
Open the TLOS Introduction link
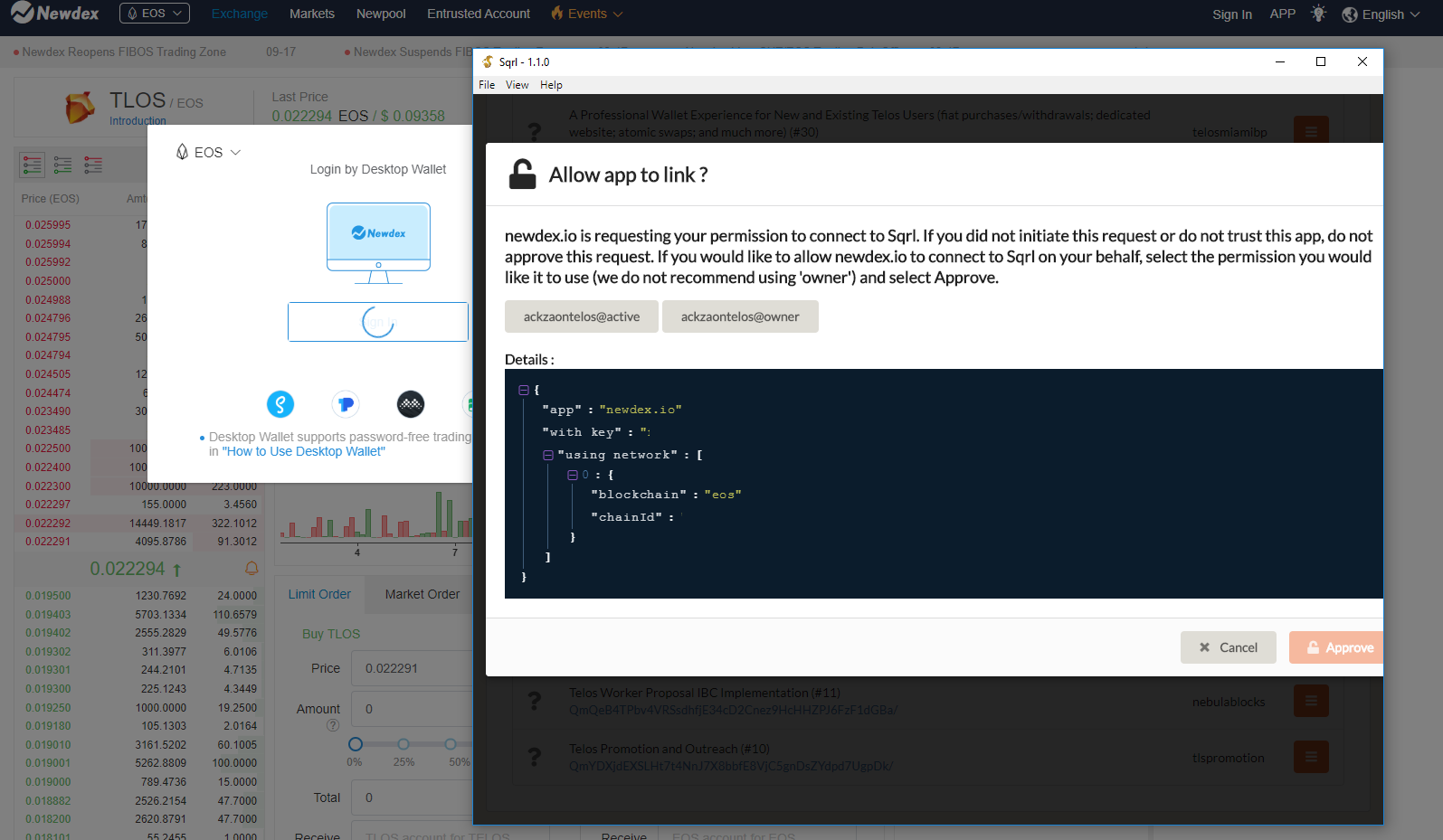138,121
